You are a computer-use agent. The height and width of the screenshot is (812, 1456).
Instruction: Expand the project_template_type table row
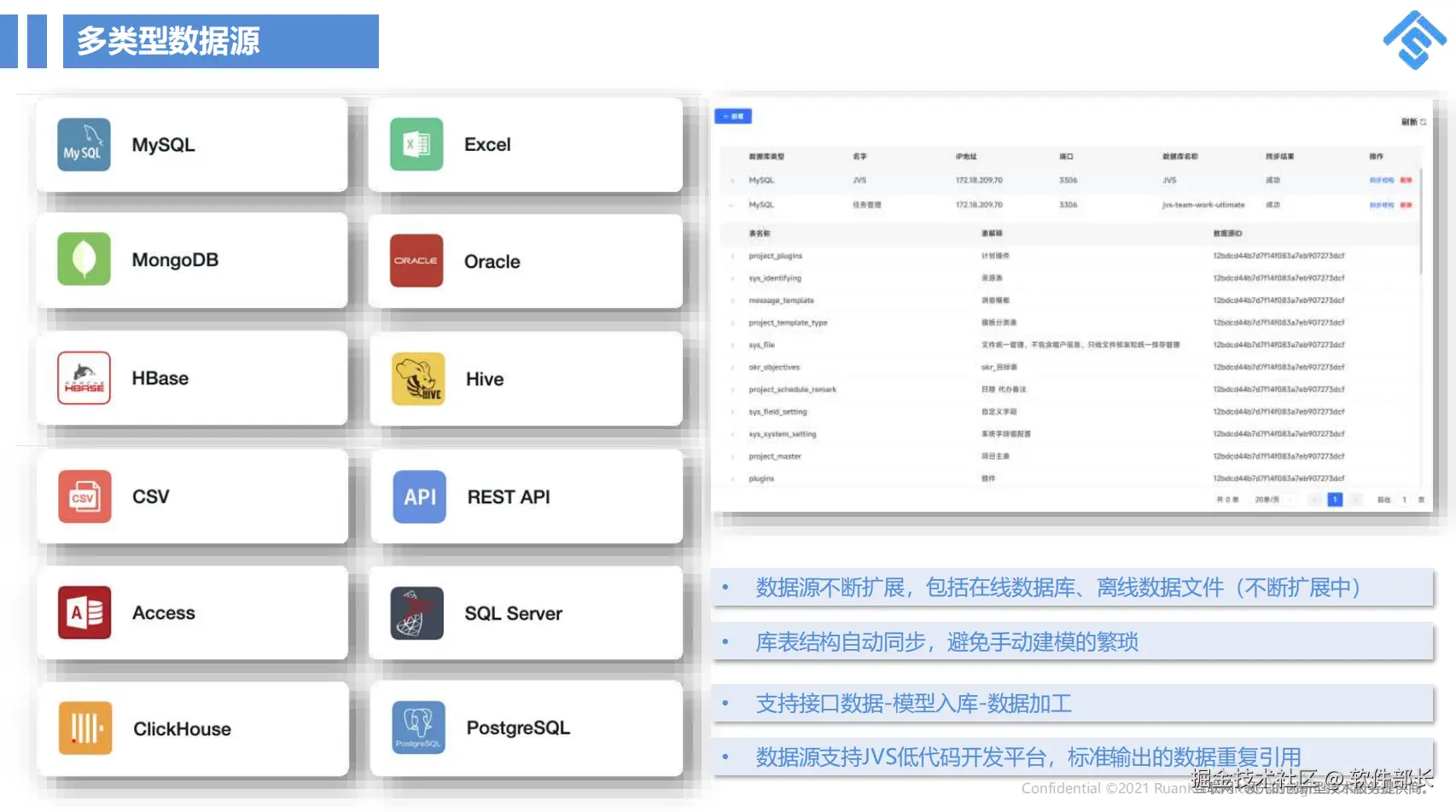tap(732, 322)
